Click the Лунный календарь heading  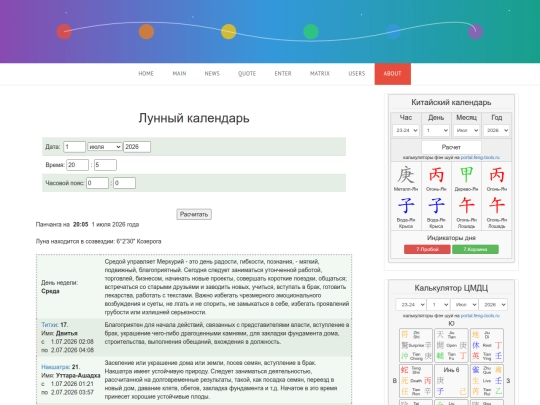click(x=194, y=118)
